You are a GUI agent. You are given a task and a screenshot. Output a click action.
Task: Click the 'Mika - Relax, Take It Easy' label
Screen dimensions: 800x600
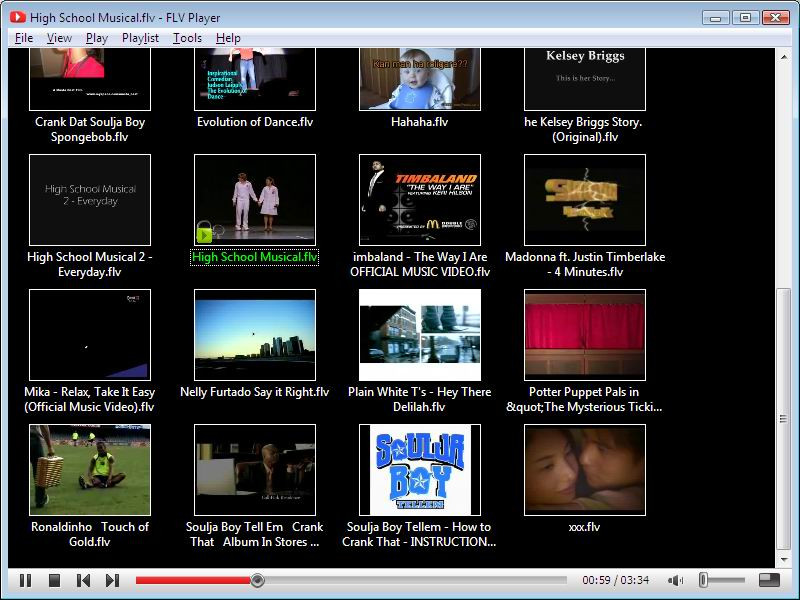pos(90,392)
